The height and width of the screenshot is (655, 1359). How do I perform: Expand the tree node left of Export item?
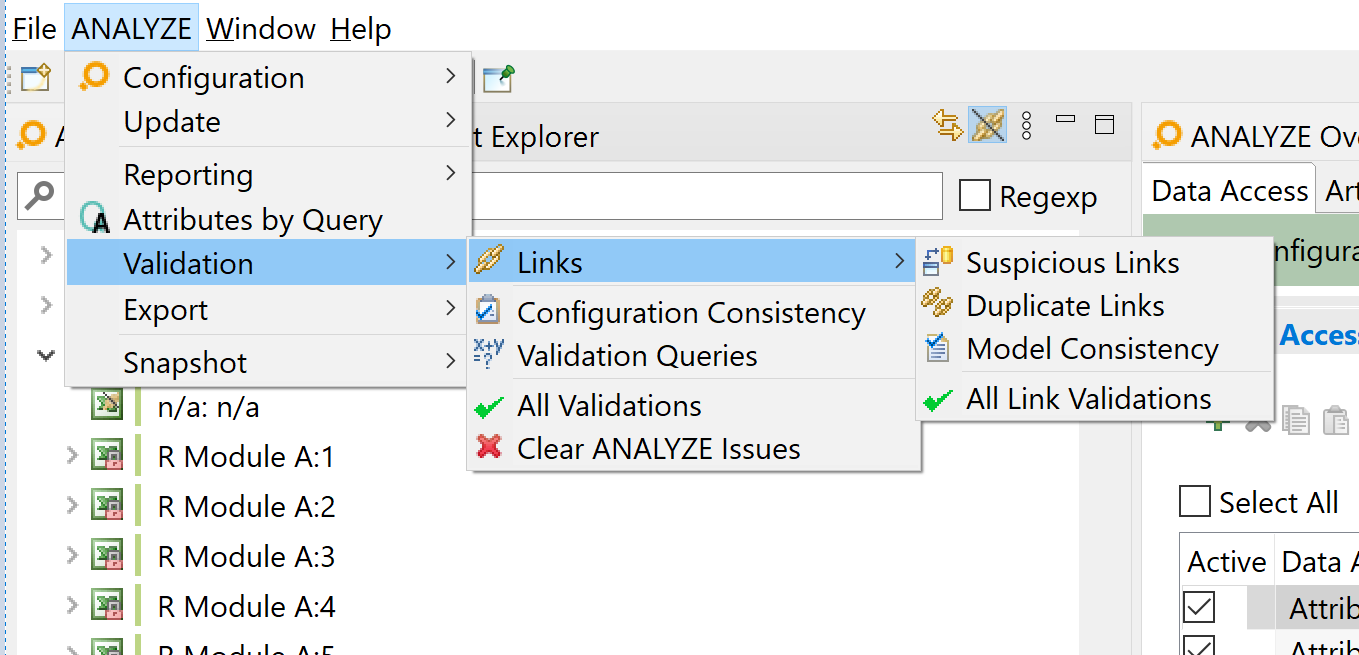[46, 305]
